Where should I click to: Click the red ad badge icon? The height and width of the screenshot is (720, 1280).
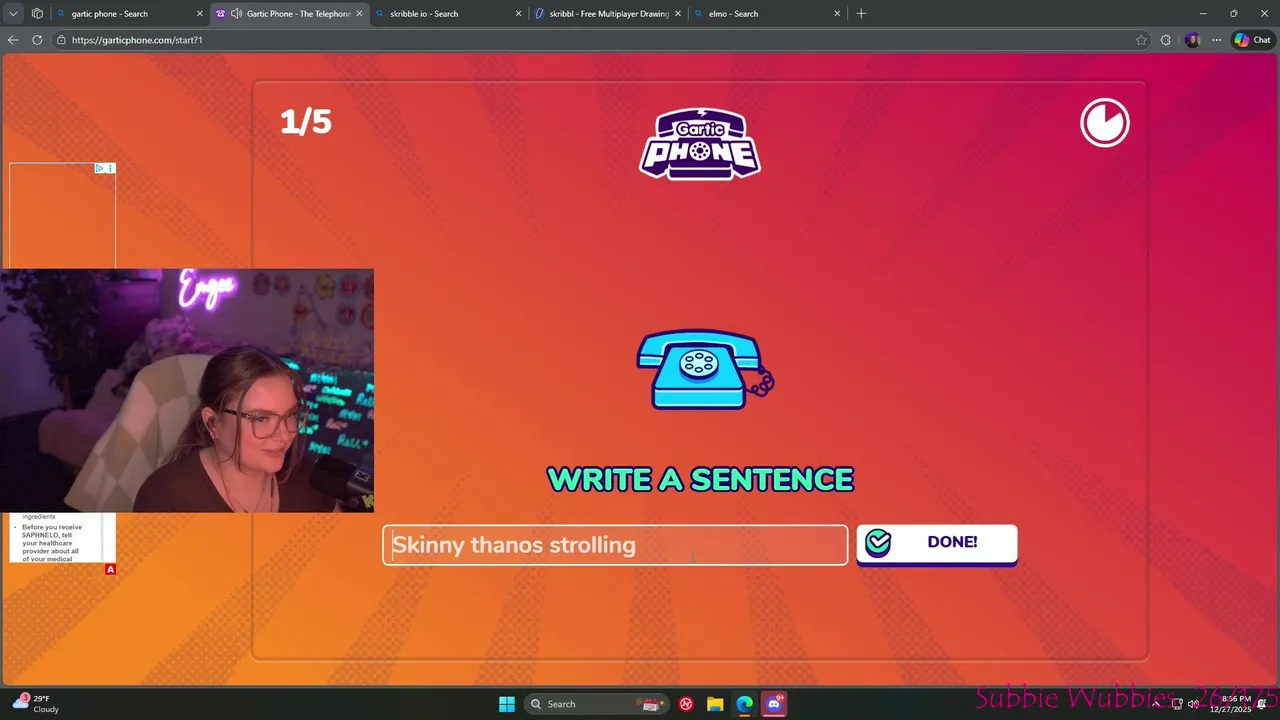point(110,569)
